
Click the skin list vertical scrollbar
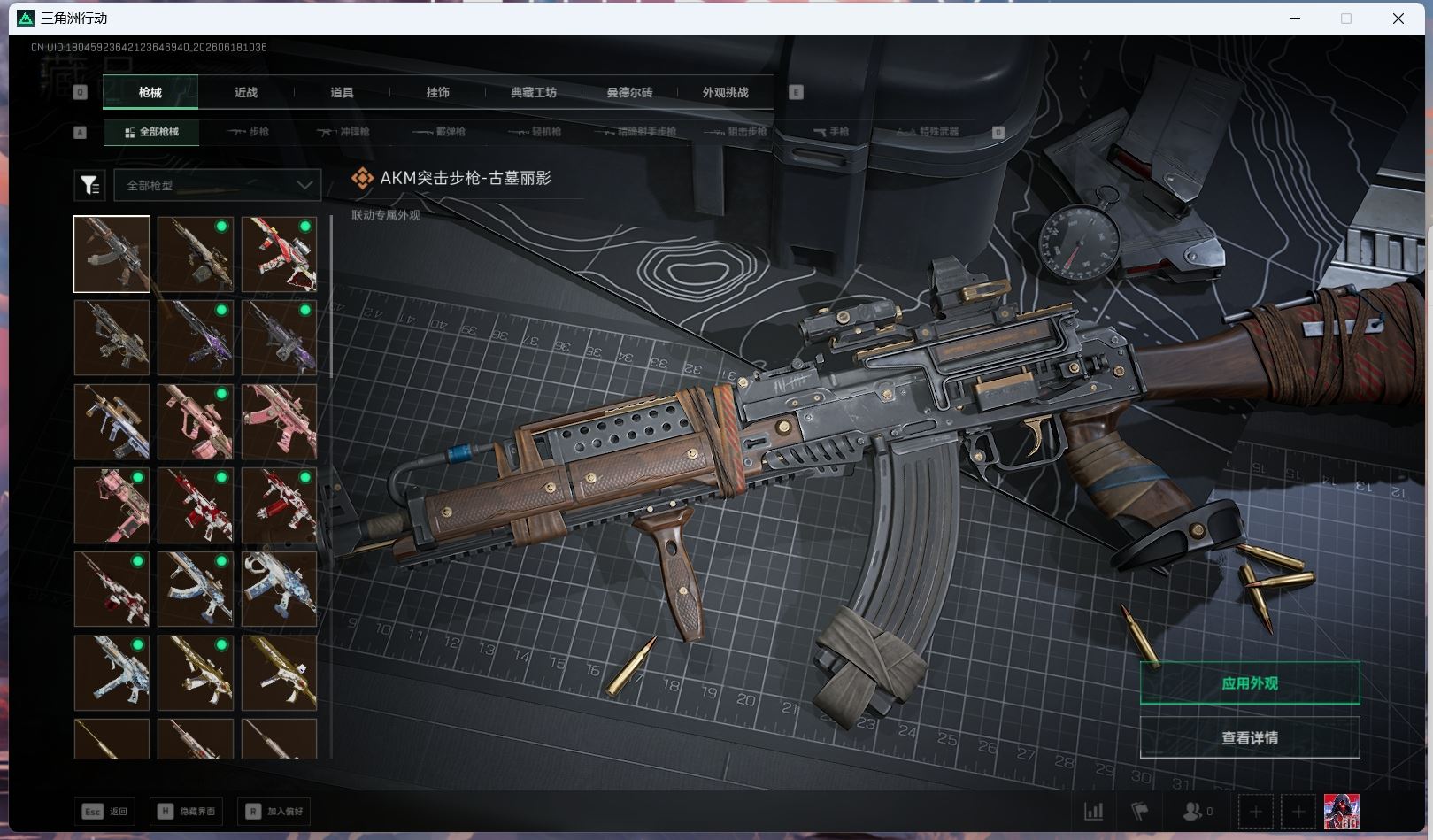pos(331,297)
